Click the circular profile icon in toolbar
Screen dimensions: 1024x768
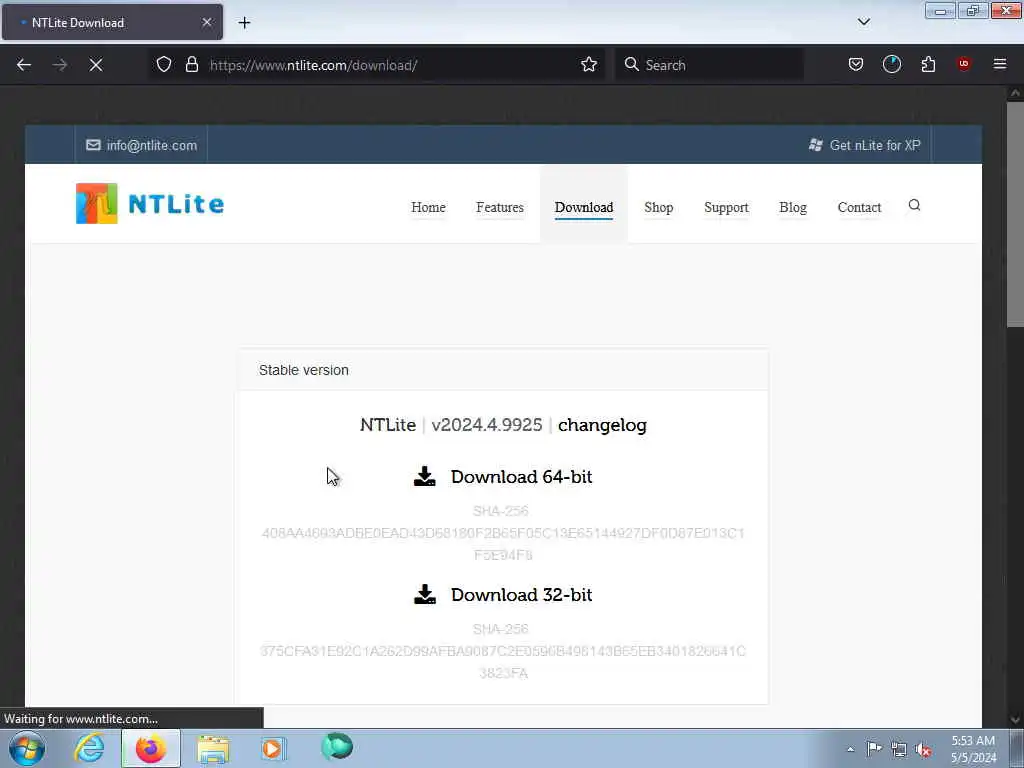click(x=891, y=64)
